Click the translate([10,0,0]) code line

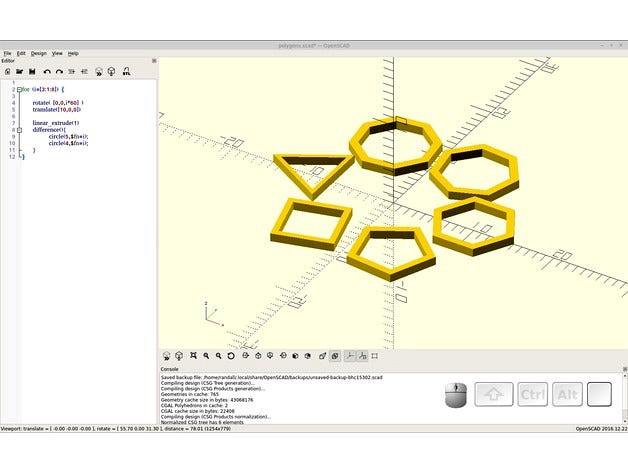57,109
